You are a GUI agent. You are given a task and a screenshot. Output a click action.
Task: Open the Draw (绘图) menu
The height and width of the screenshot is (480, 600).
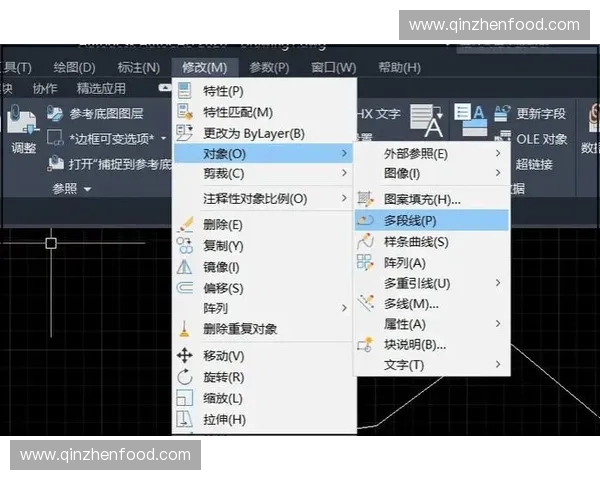74,67
